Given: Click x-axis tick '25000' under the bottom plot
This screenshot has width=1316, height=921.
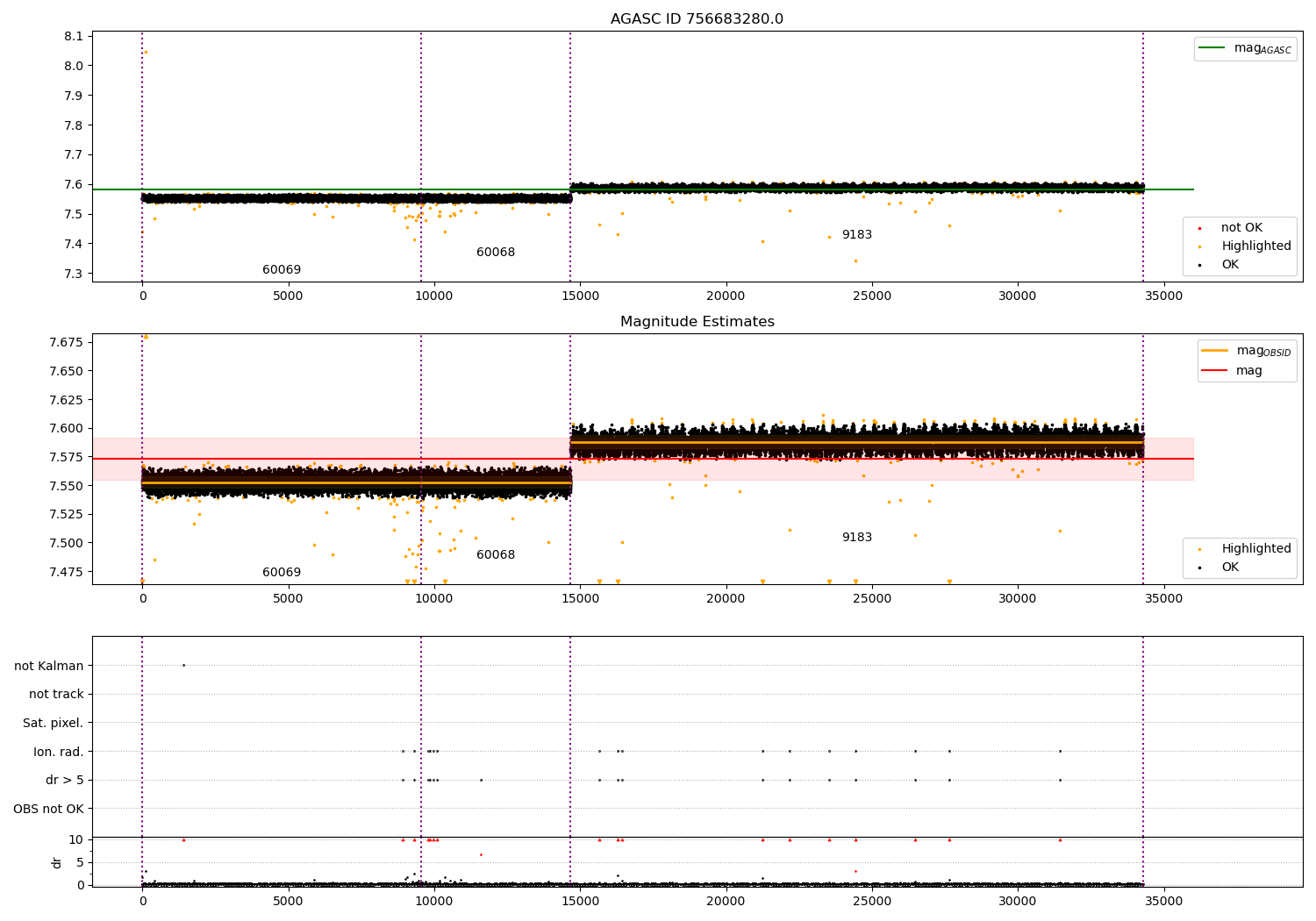Looking at the screenshot, I should coord(872,901).
